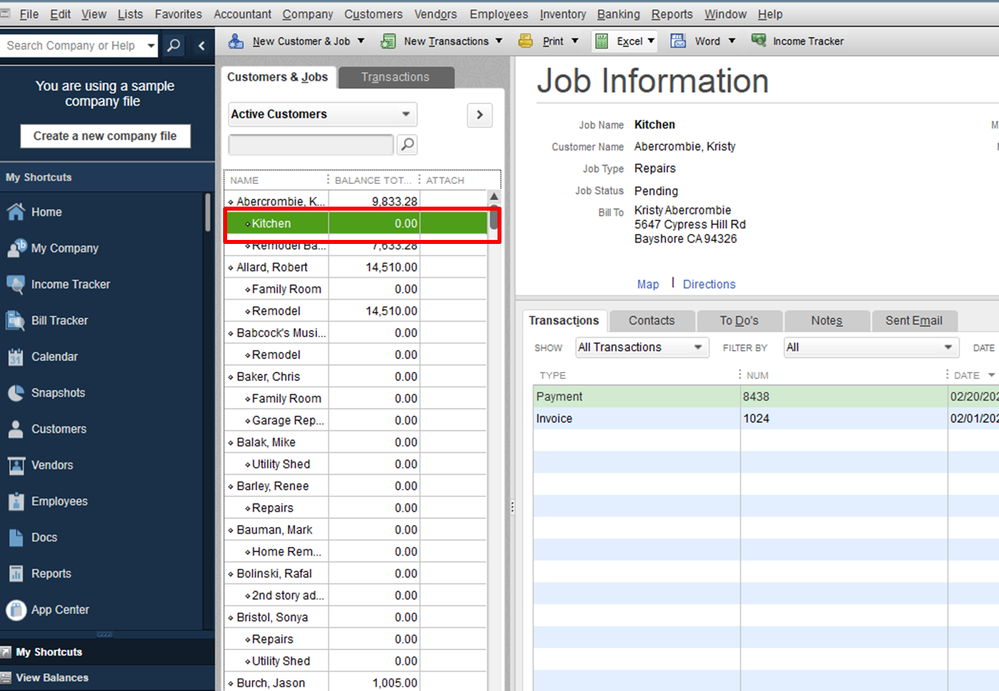Switch to the To Do's tab
This screenshot has height=691, width=999.
click(739, 321)
